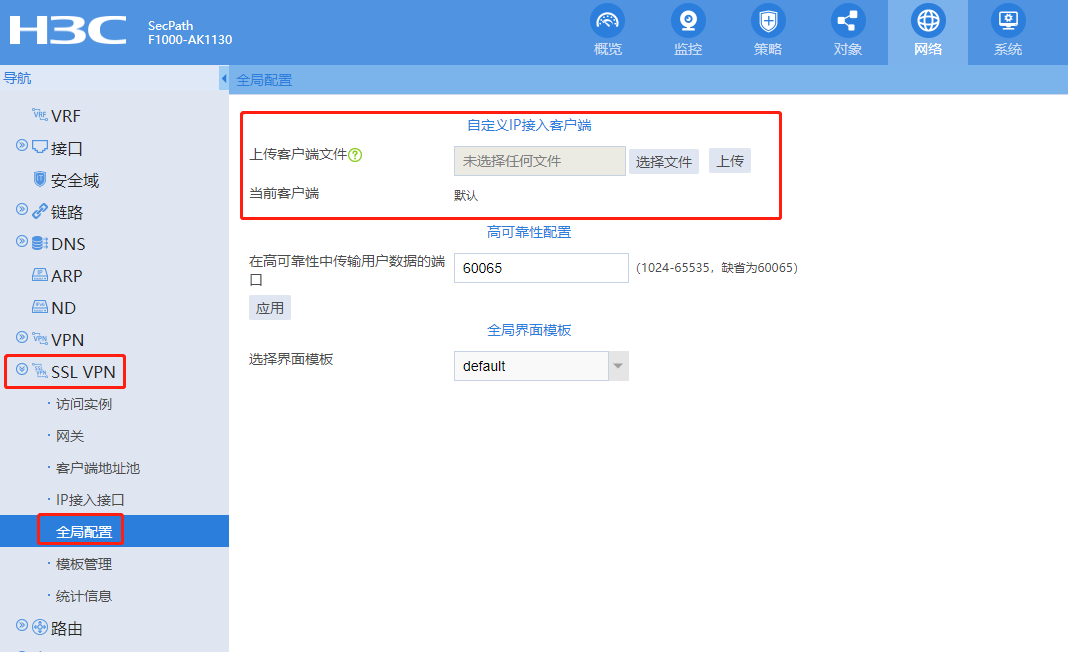Click the ARP table icon
Image resolution: width=1068 pixels, height=652 pixels.
(x=40, y=275)
